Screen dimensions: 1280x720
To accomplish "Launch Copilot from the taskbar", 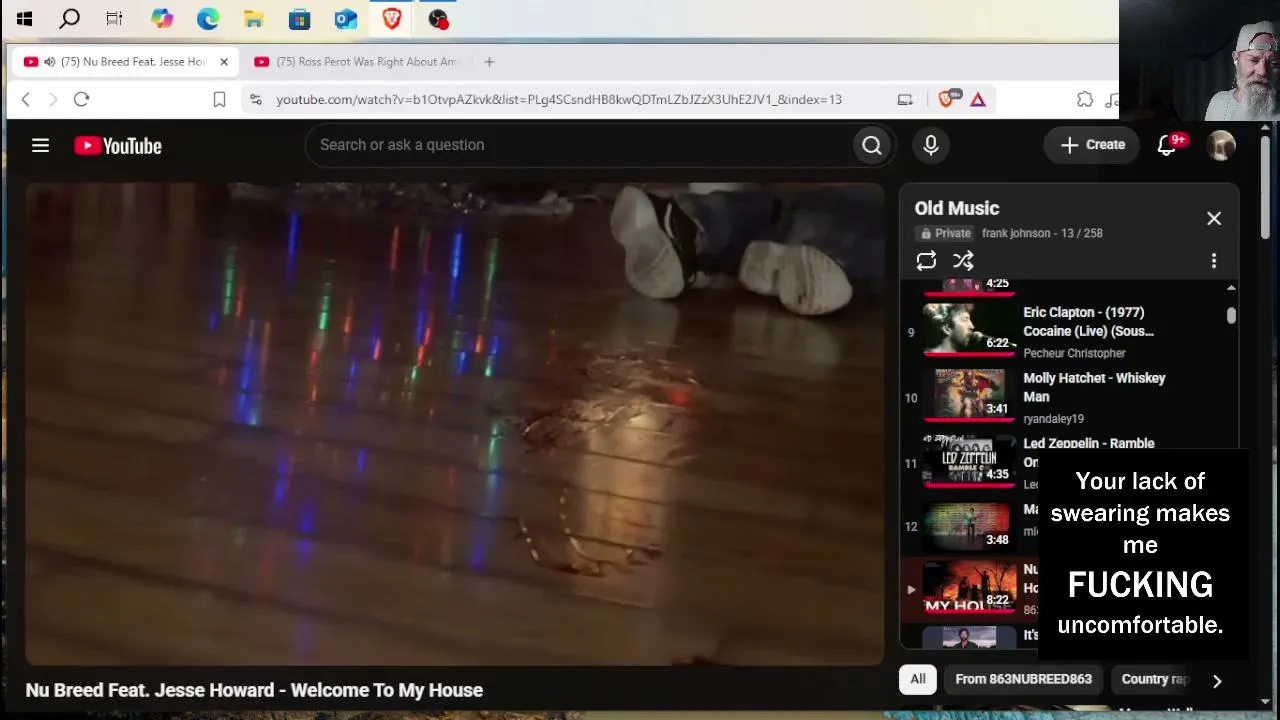I will click(x=162, y=18).
